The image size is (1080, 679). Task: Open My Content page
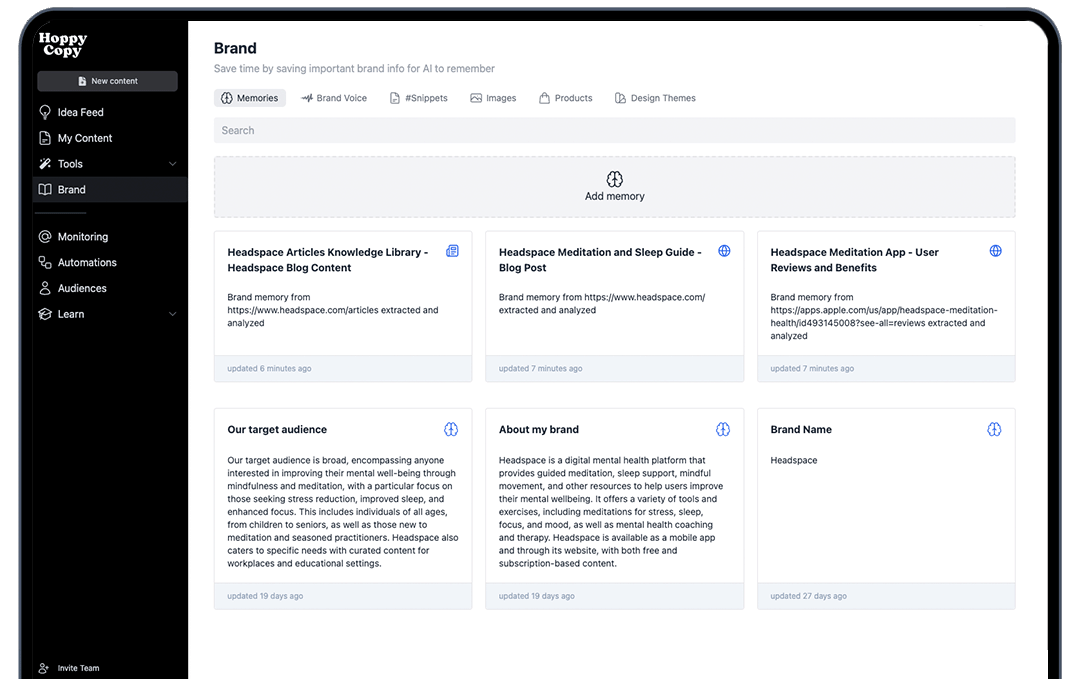pos(85,138)
